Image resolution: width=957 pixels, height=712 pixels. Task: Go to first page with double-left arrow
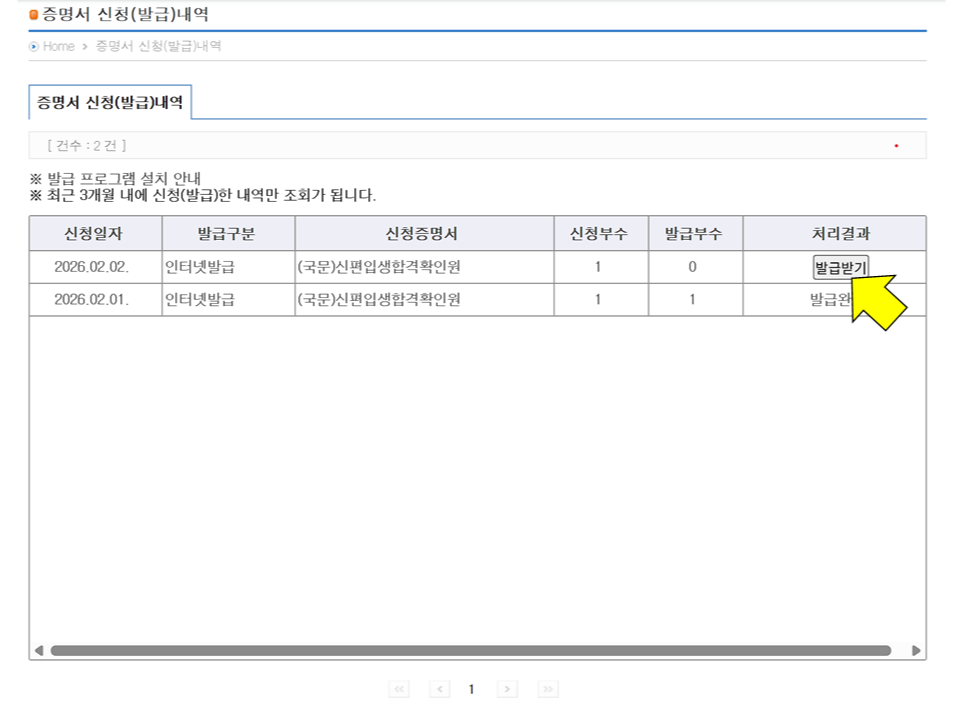coord(399,689)
